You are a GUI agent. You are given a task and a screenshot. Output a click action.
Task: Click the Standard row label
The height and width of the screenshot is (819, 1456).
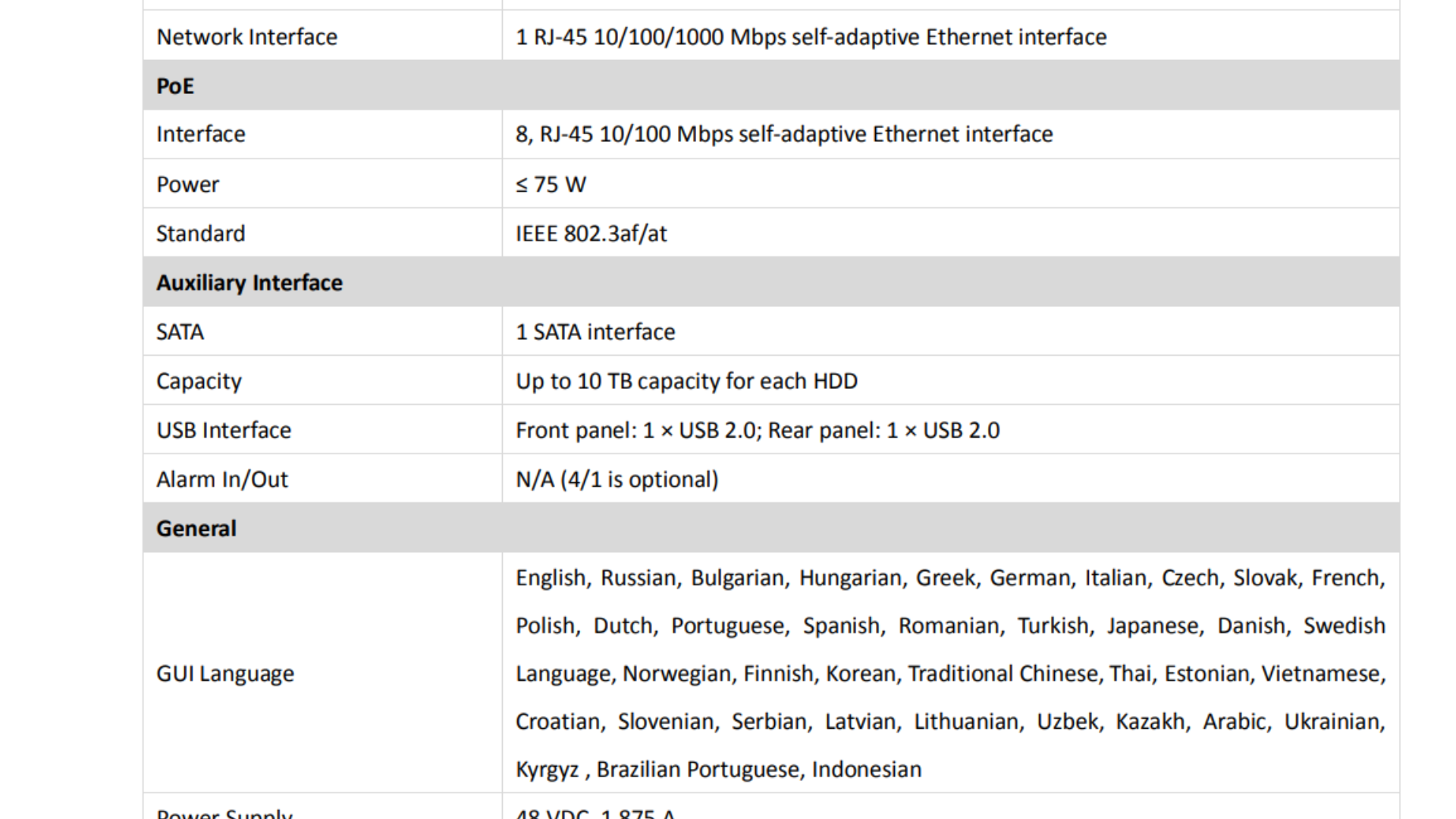[201, 234]
